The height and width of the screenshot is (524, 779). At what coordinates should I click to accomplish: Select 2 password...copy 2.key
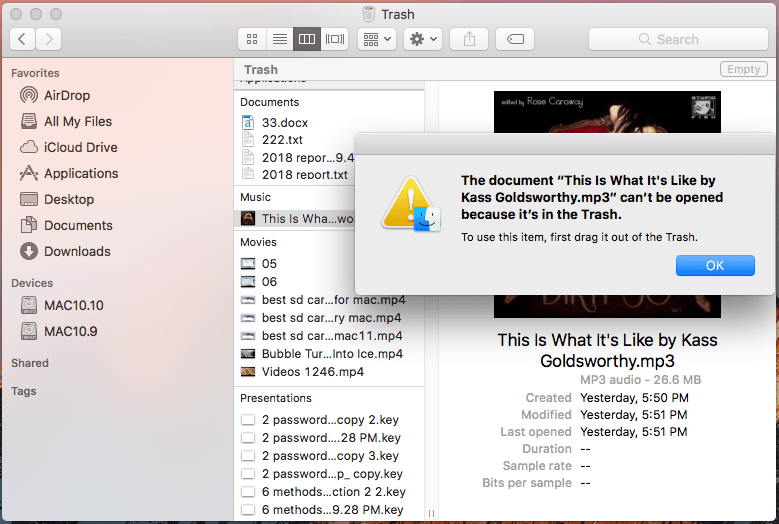[x=330, y=420]
